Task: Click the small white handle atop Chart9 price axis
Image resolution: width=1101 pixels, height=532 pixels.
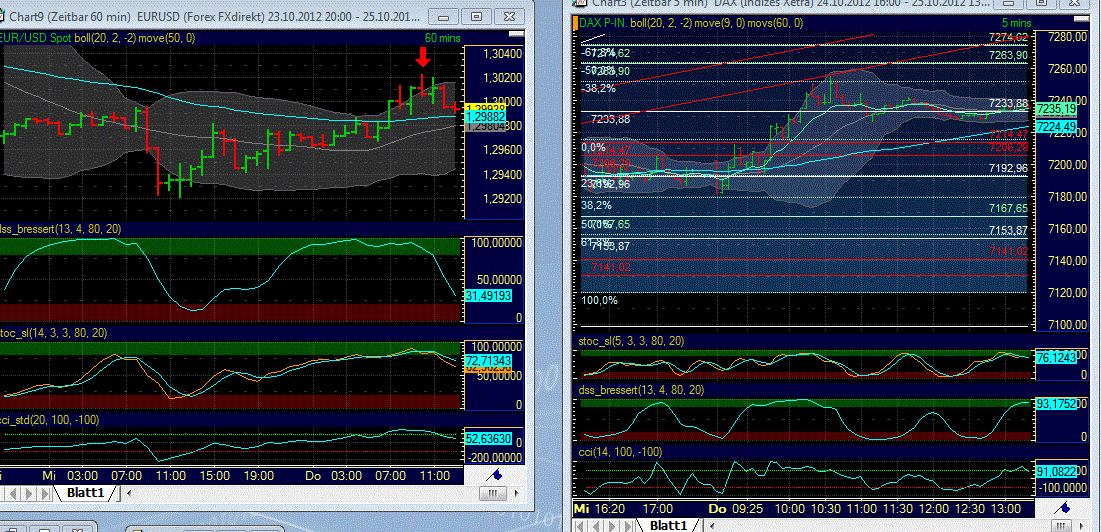Action: (516, 34)
